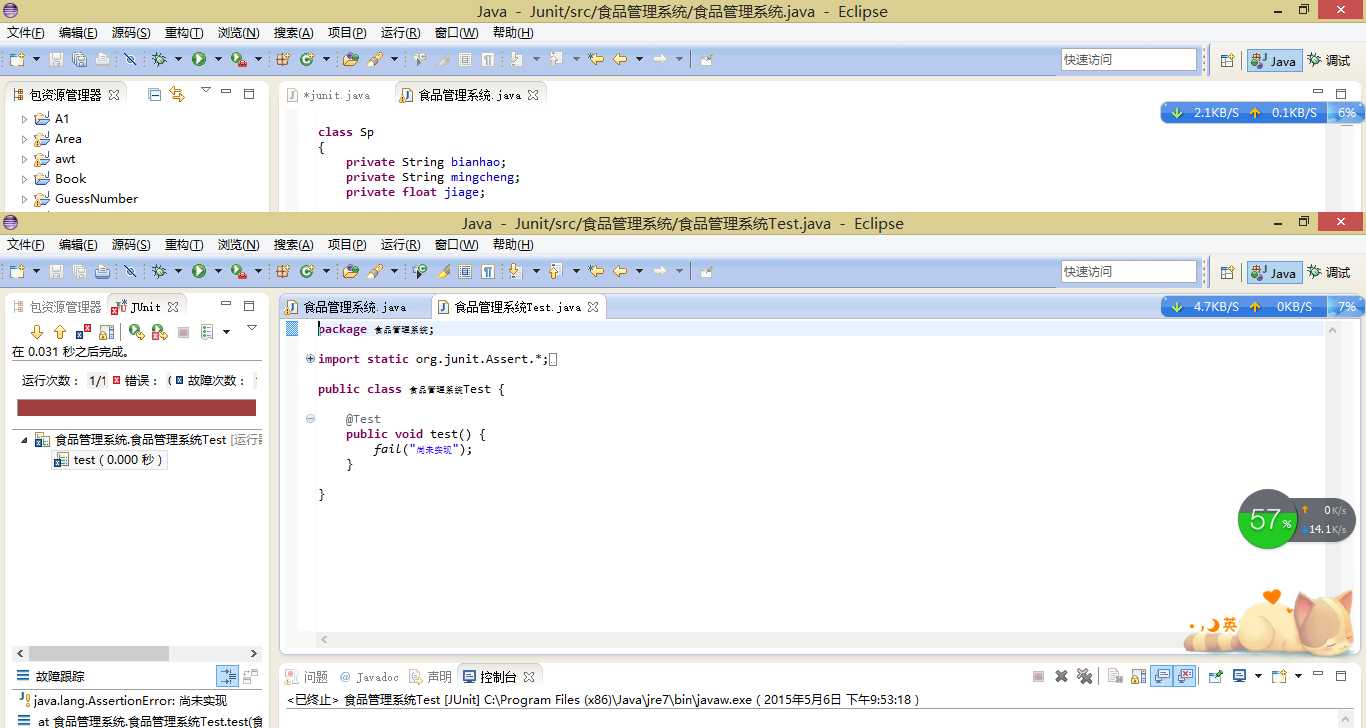
Task: Click 快速访问 field in lower window
Action: click(1129, 271)
